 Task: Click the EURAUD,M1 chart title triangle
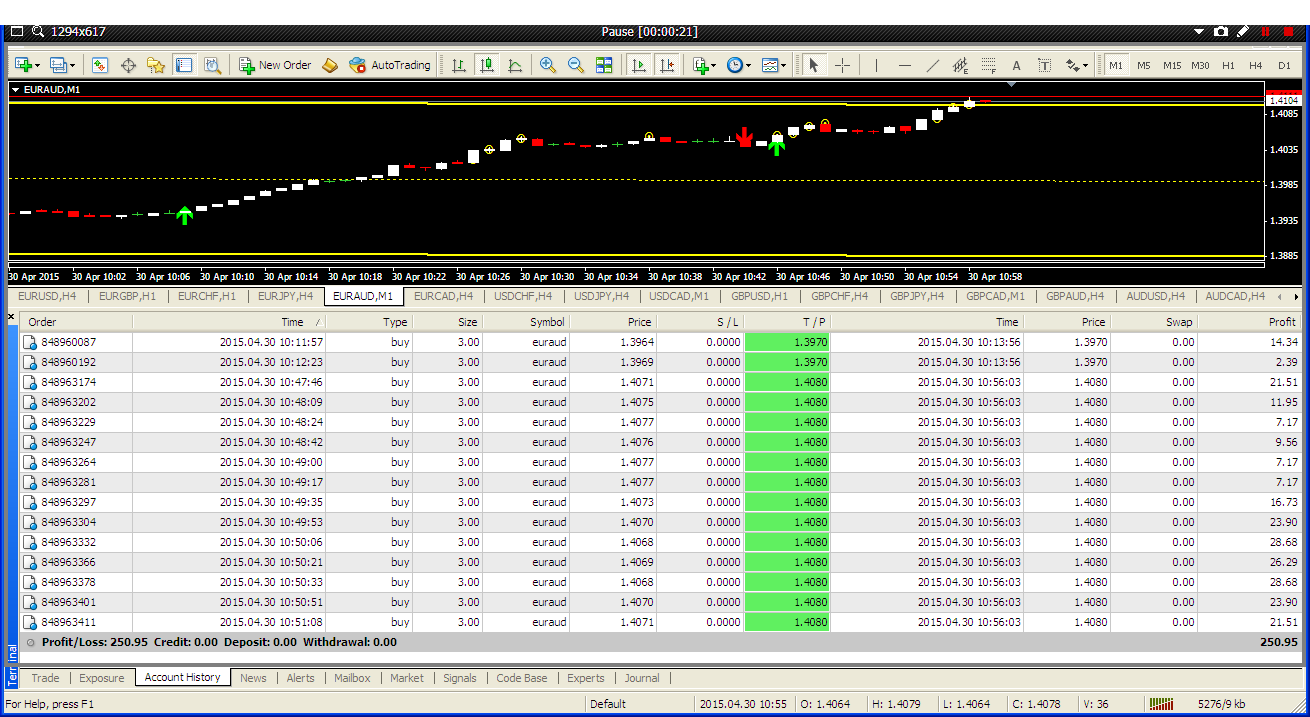[x=15, y=90]
